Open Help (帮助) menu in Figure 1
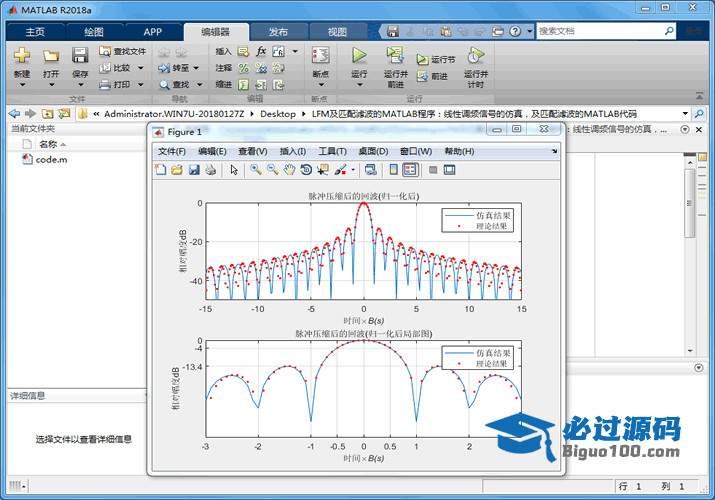This screenshot has height=500, width=715. click(459, 151)
